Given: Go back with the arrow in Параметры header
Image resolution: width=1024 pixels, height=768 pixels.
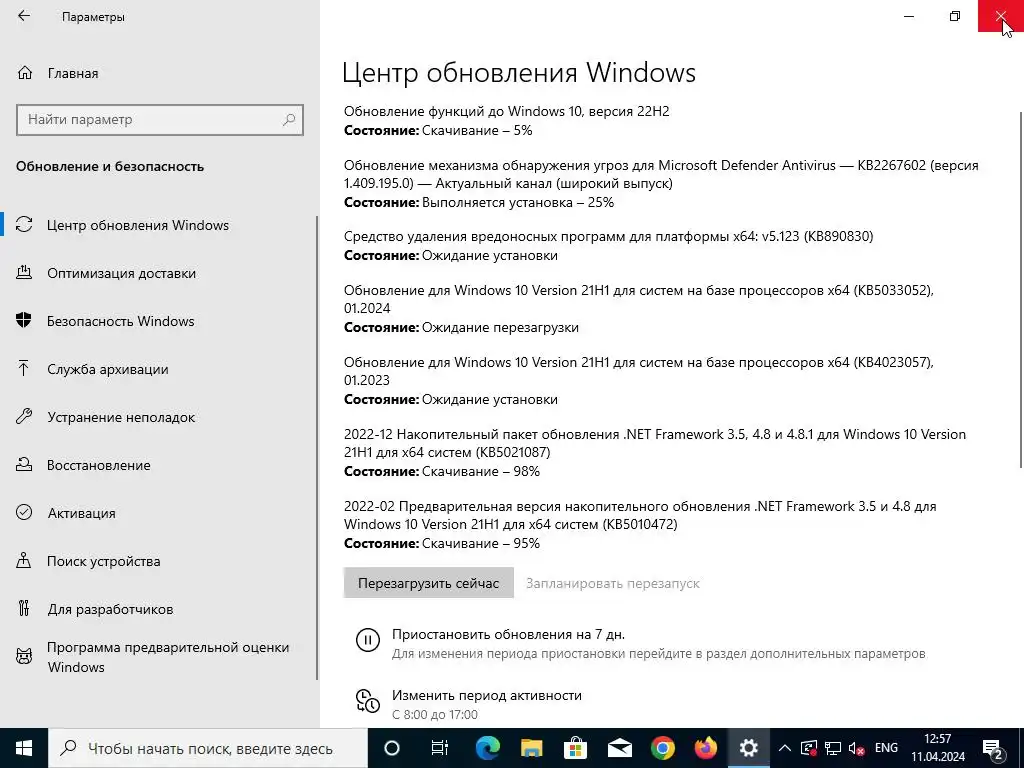Looking at the screenshot, I should tap(24, 16).
